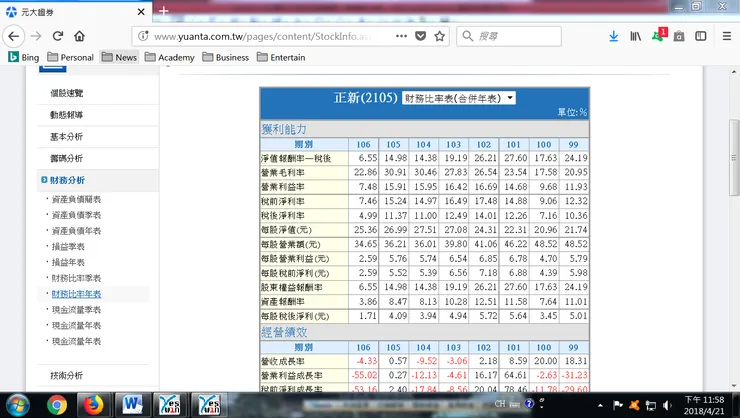The height and width of the screenshot is (418, 740).
Task: Close the 元大證券 tab
Action: tap(141, 12)
